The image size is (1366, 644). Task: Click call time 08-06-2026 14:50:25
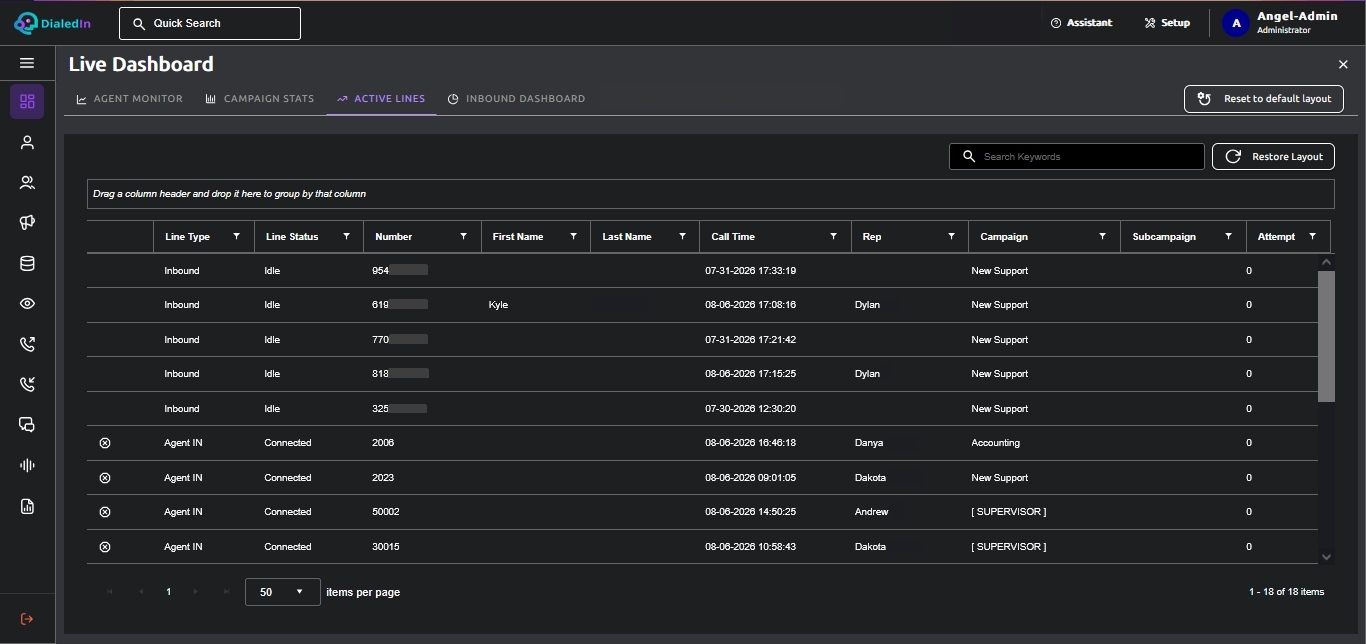point(751,512)
